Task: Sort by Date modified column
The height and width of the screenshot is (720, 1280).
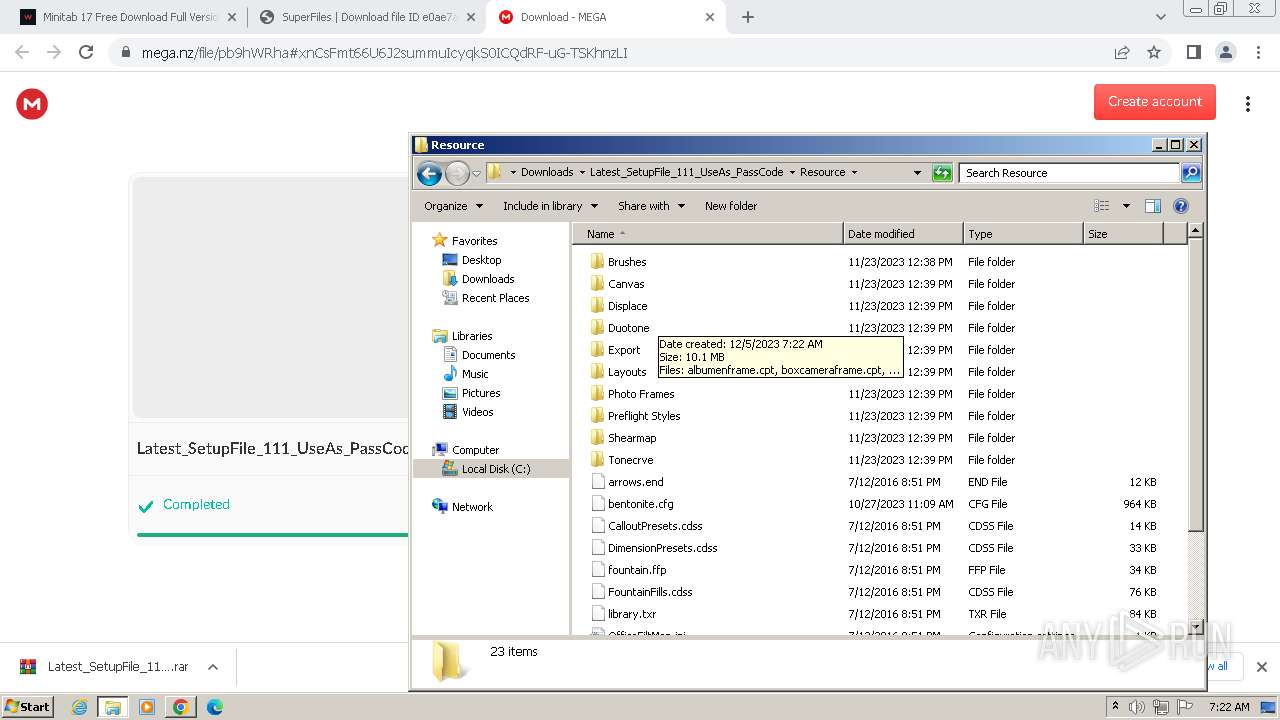Action: (x=903, y=234)
